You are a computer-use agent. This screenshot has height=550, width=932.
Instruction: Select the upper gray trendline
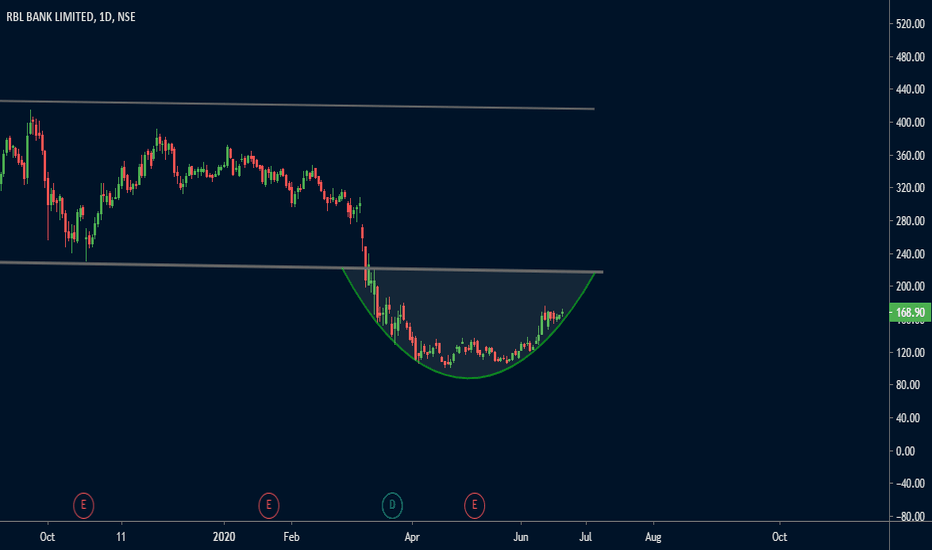click(297, 105)
